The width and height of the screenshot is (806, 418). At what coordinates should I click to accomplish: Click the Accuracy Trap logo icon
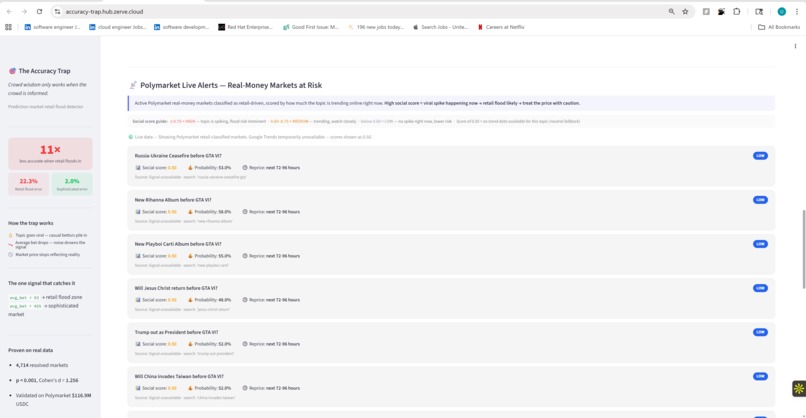point(12,71)
